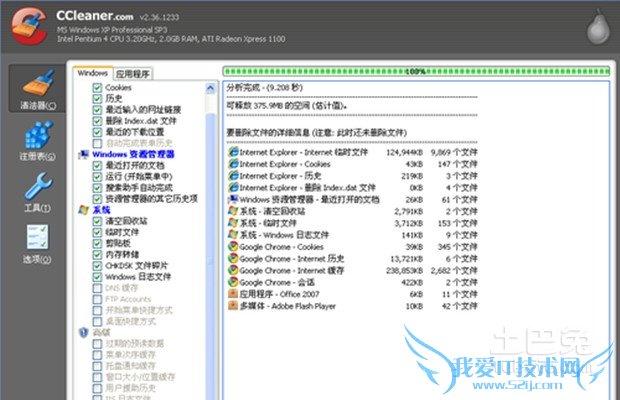
Task: Enable the DNS 缓存 checkbox
Action: click(97, 288)
